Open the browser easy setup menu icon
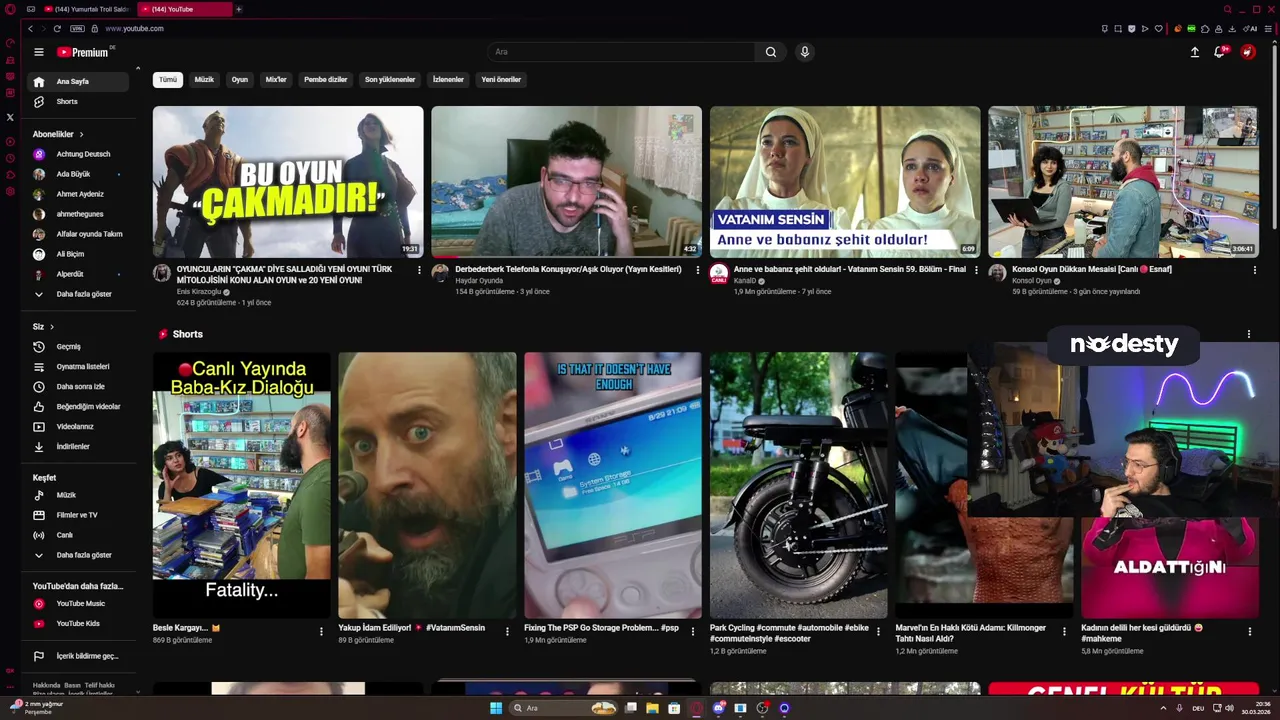 (x=1269, y=29)
